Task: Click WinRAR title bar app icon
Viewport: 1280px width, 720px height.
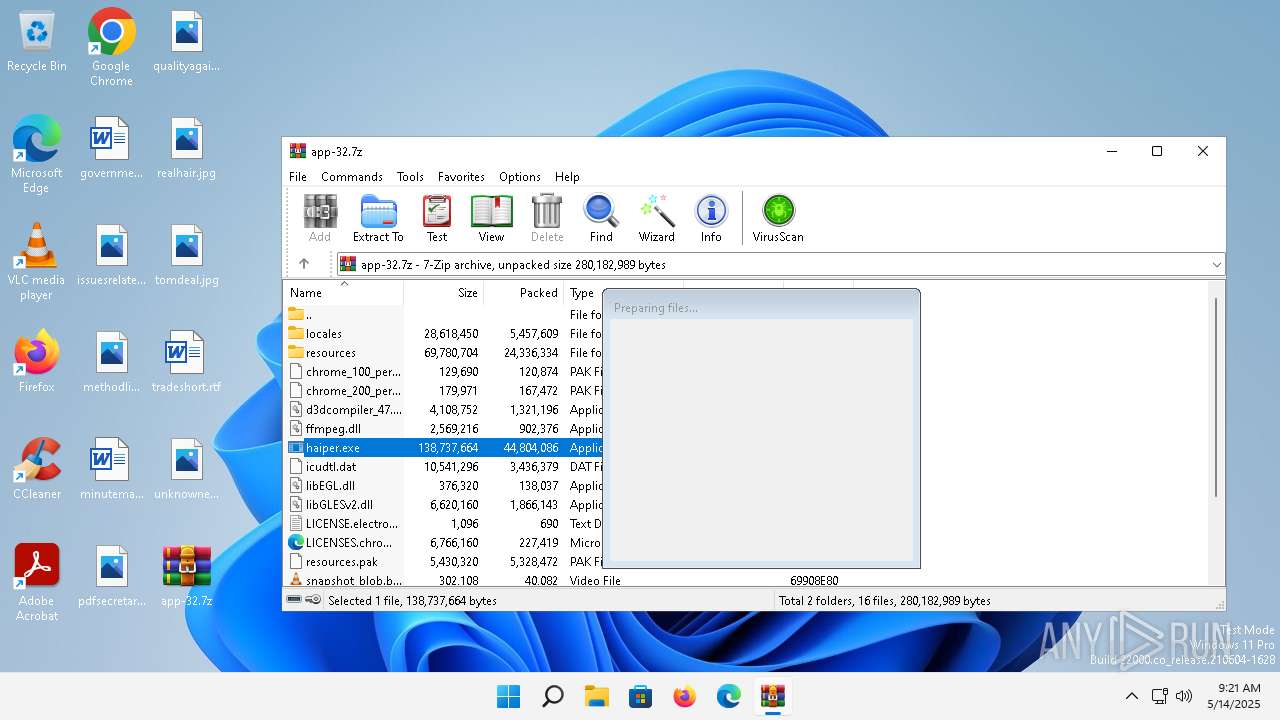Action: coord(298,152)
